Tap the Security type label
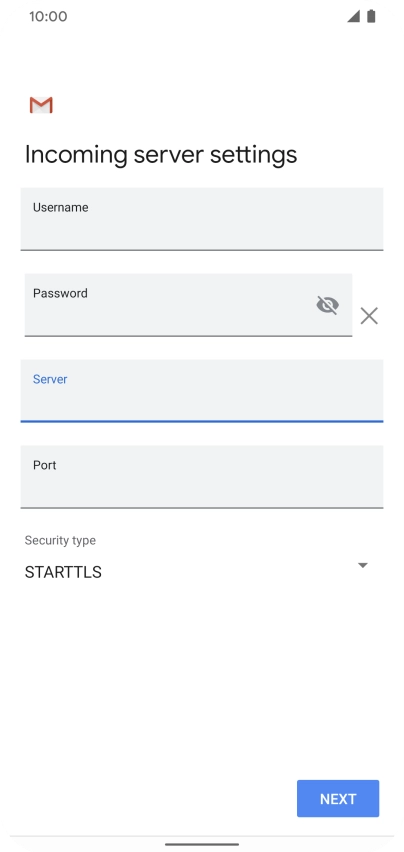The image size is (404, 852). (x=60, y=540)
